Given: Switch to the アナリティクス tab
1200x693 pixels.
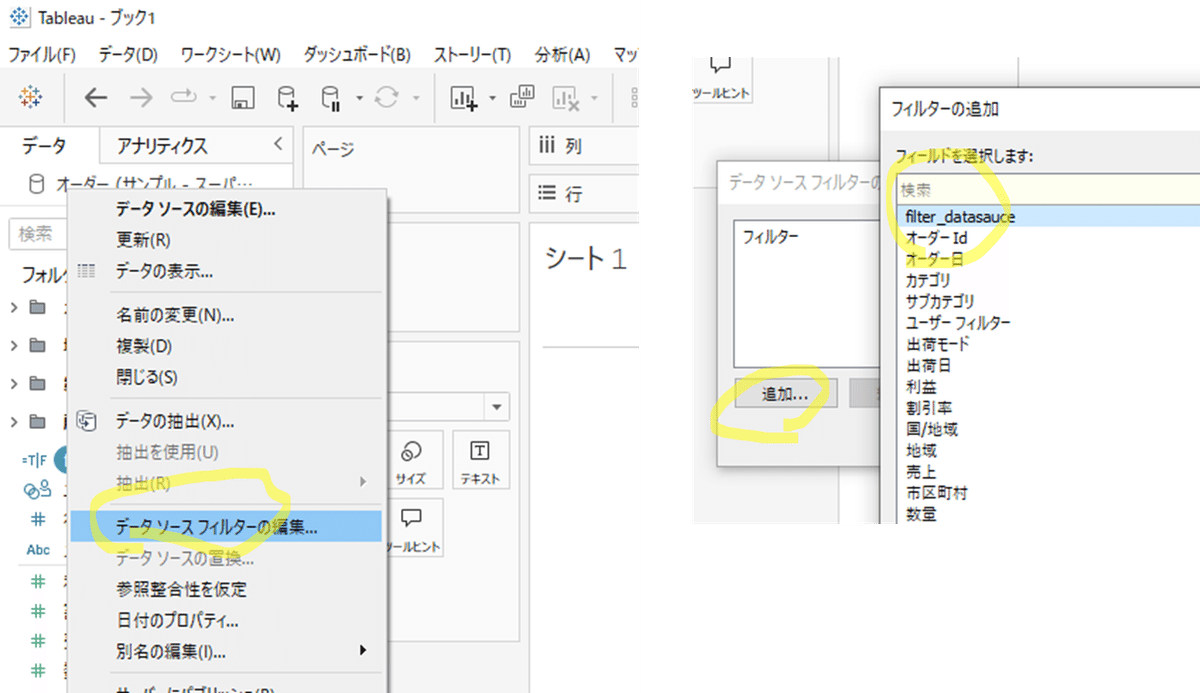Looking at the screenshot, I should point(162,146).
